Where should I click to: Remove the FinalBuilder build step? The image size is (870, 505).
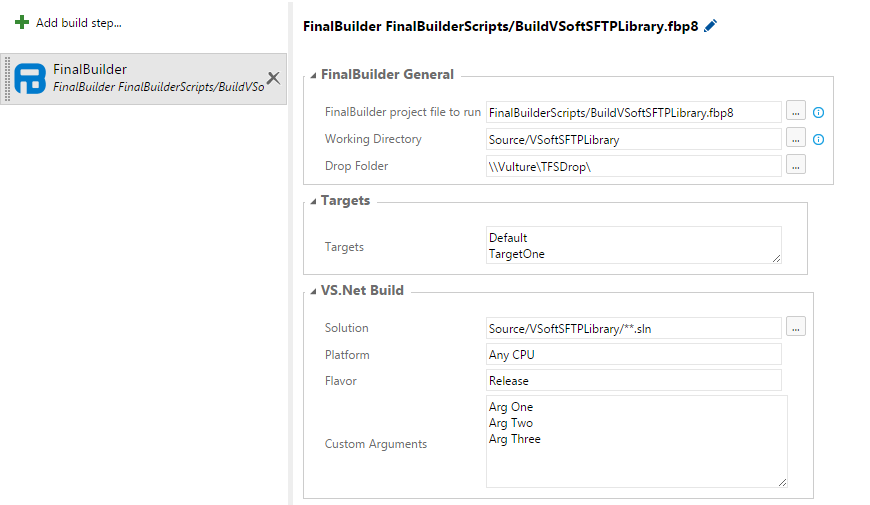pyautogui.click(x=274, y=78)
